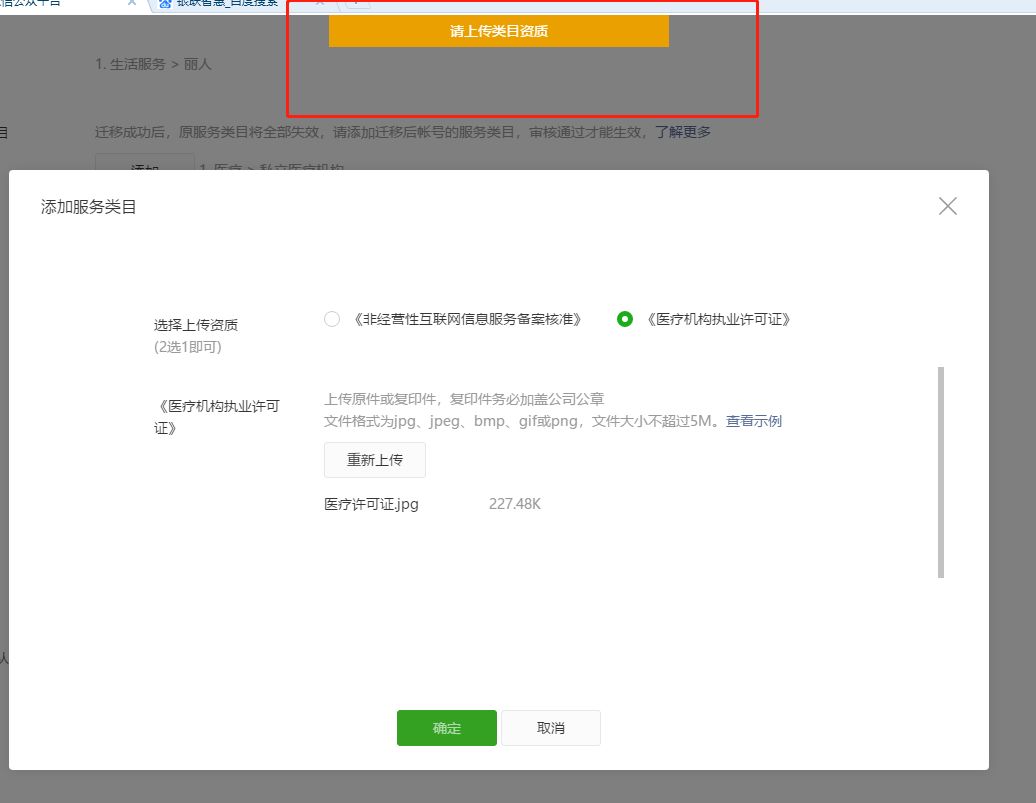Click the uploaded file 医疗许可证.jpg
Screen dimensions: 1036x803
(371, 504)
